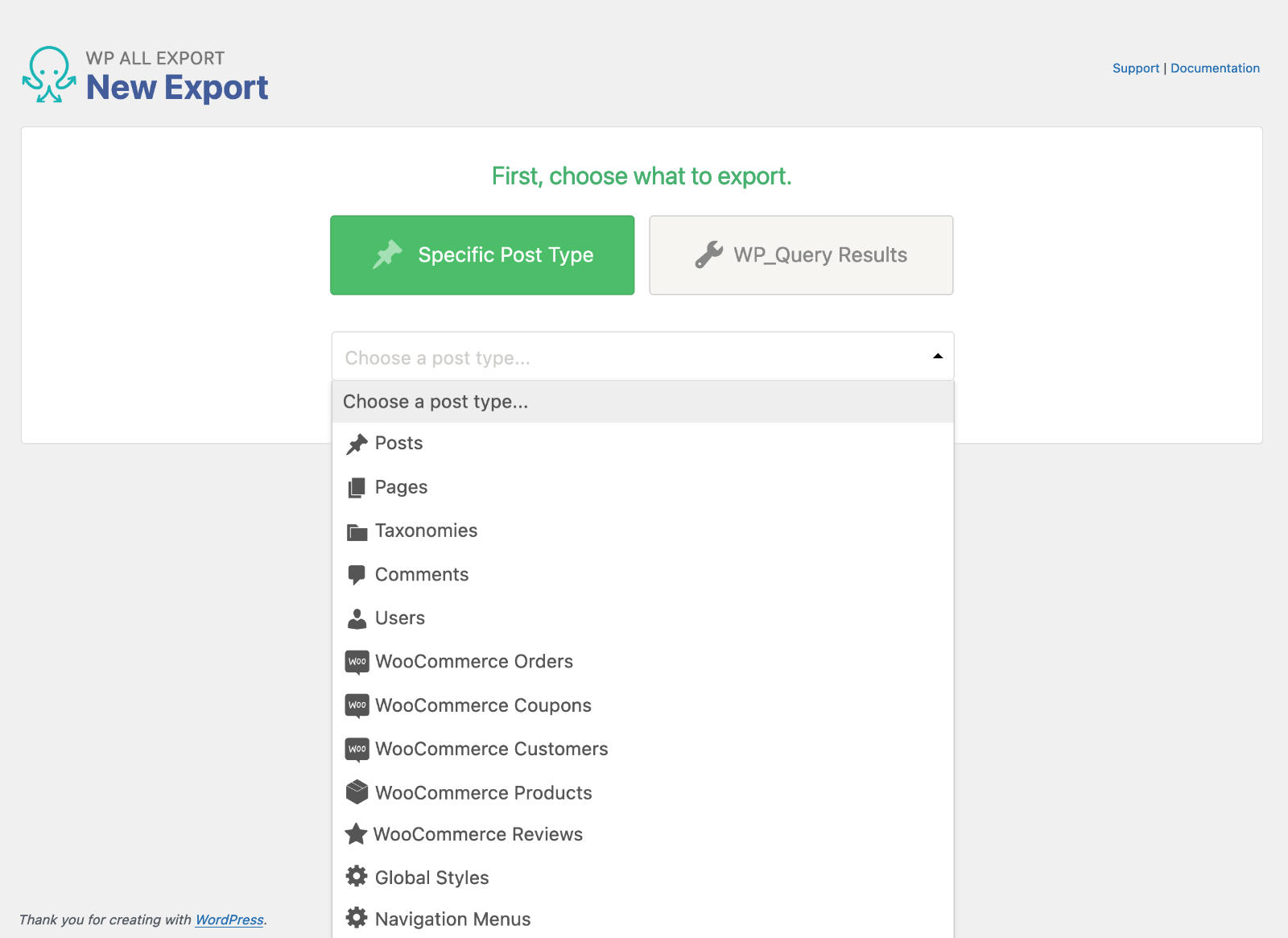Click the pushpin icon beside Posts
Screen dimensions: 1288x938
pos(357,444)
